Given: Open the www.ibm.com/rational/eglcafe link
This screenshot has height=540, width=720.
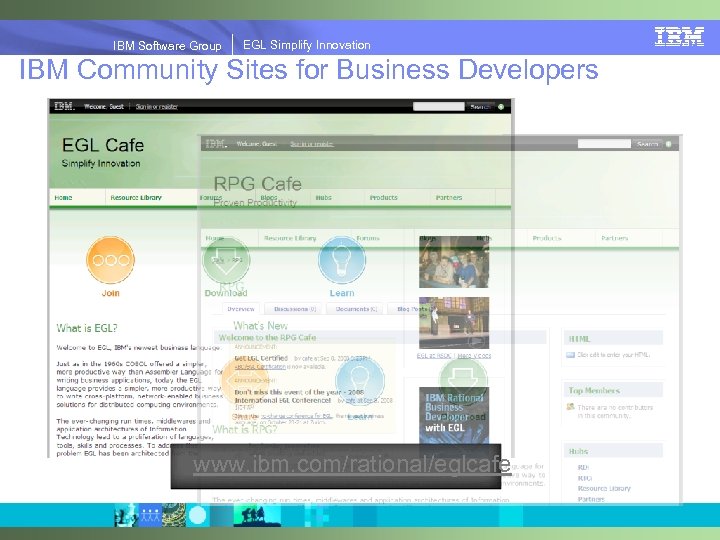Looking at the screenshot, I should pos(352,465).
